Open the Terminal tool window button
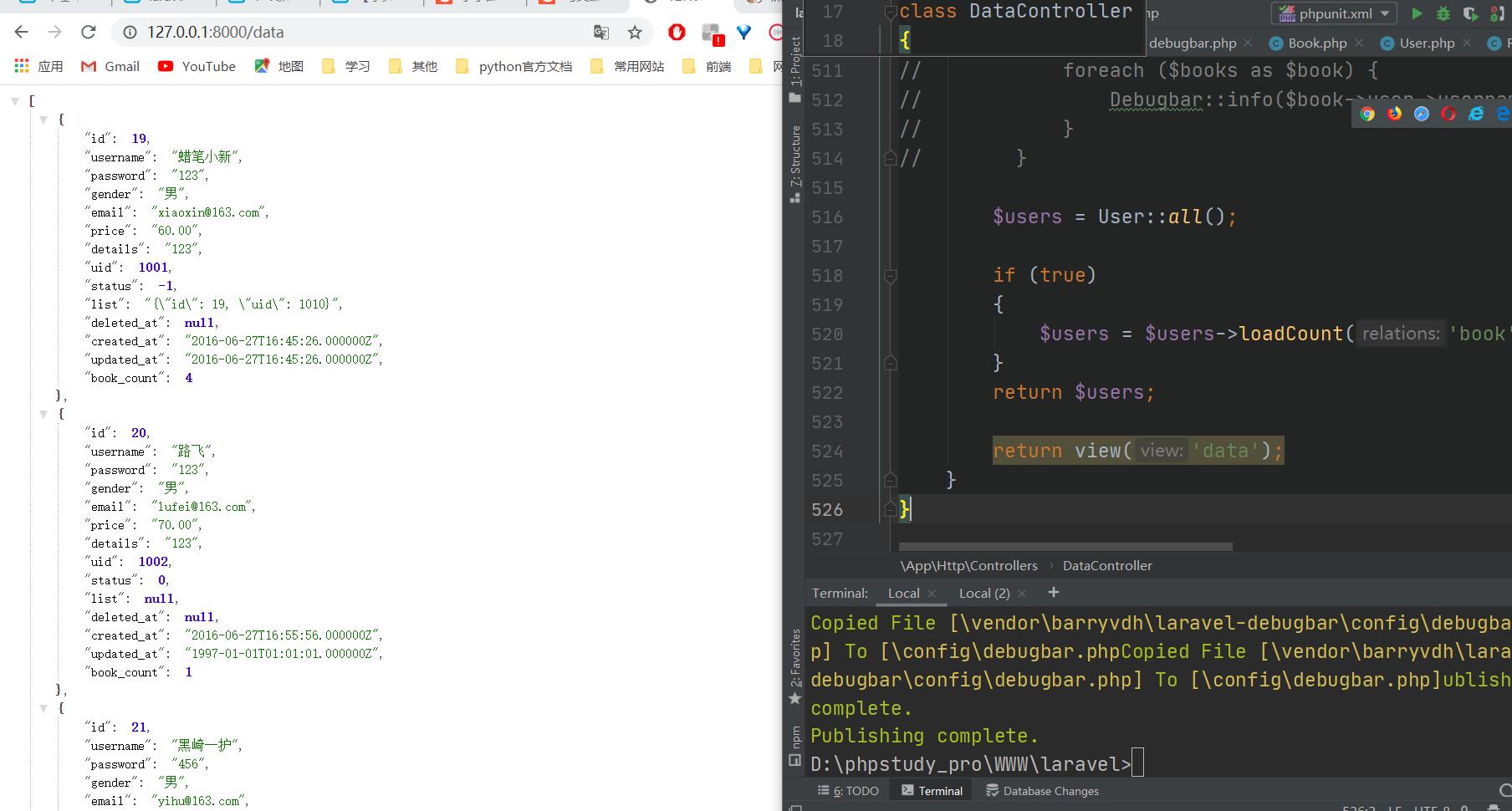Viewport: 1512px width, 811px height. point(932,791)
